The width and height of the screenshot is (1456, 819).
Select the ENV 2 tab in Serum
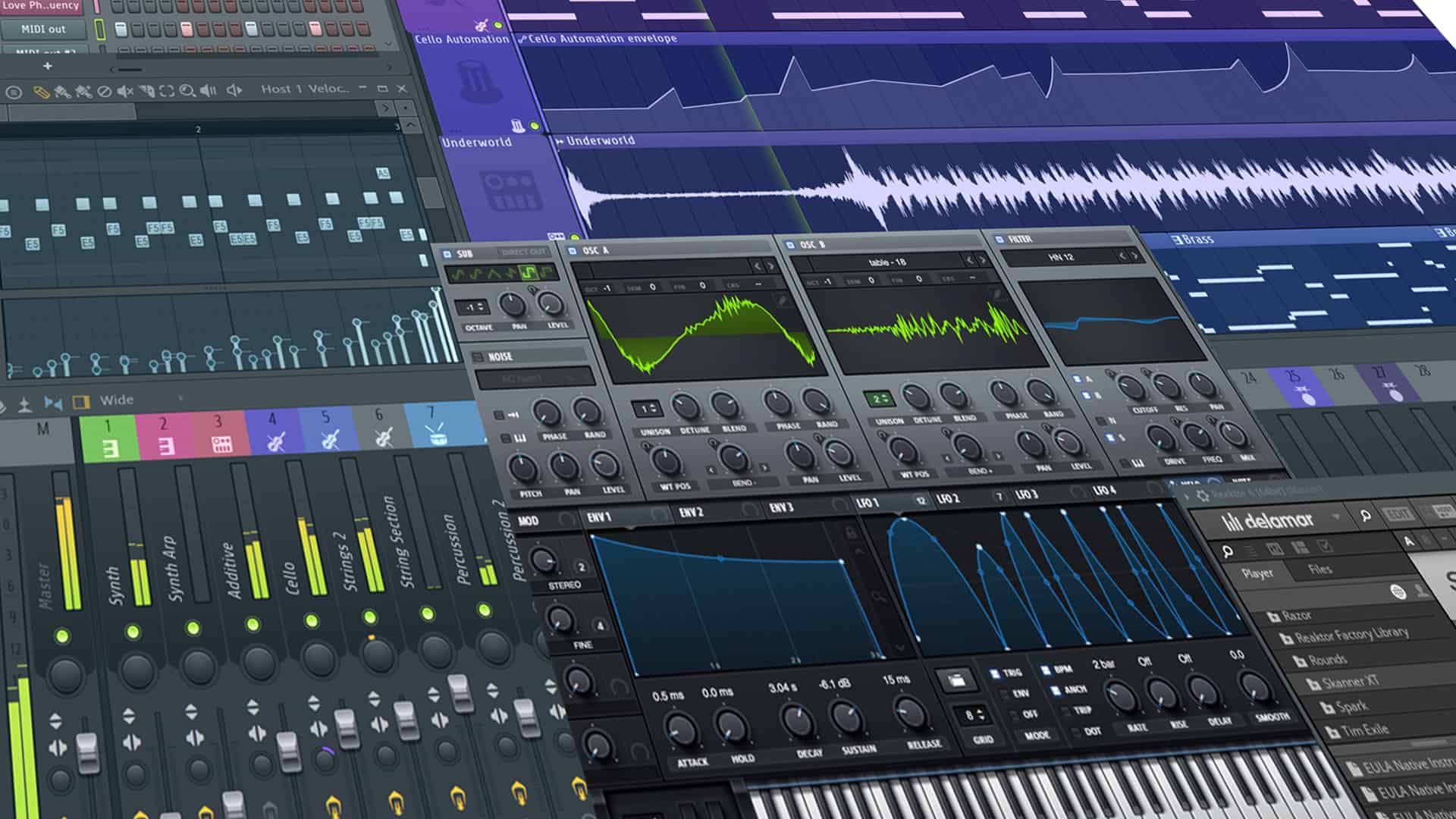690,513
